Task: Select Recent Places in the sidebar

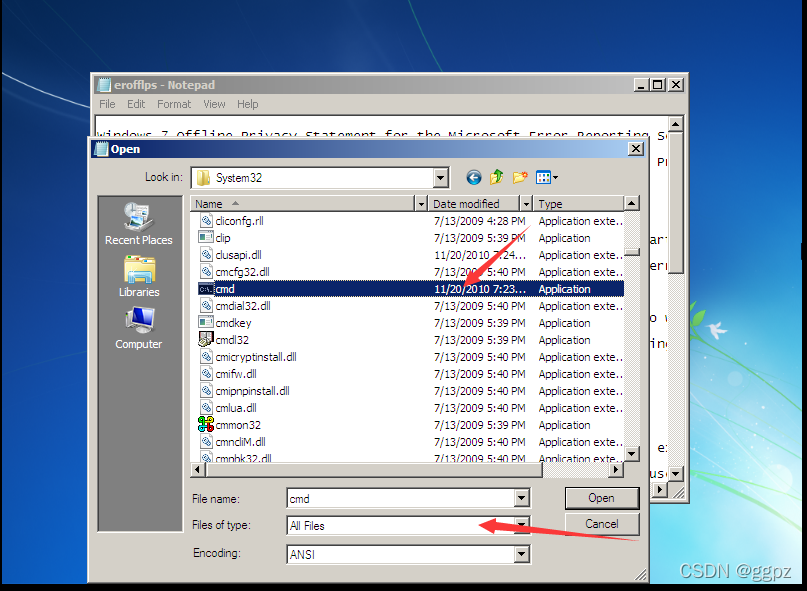Action: coord(138,224)
